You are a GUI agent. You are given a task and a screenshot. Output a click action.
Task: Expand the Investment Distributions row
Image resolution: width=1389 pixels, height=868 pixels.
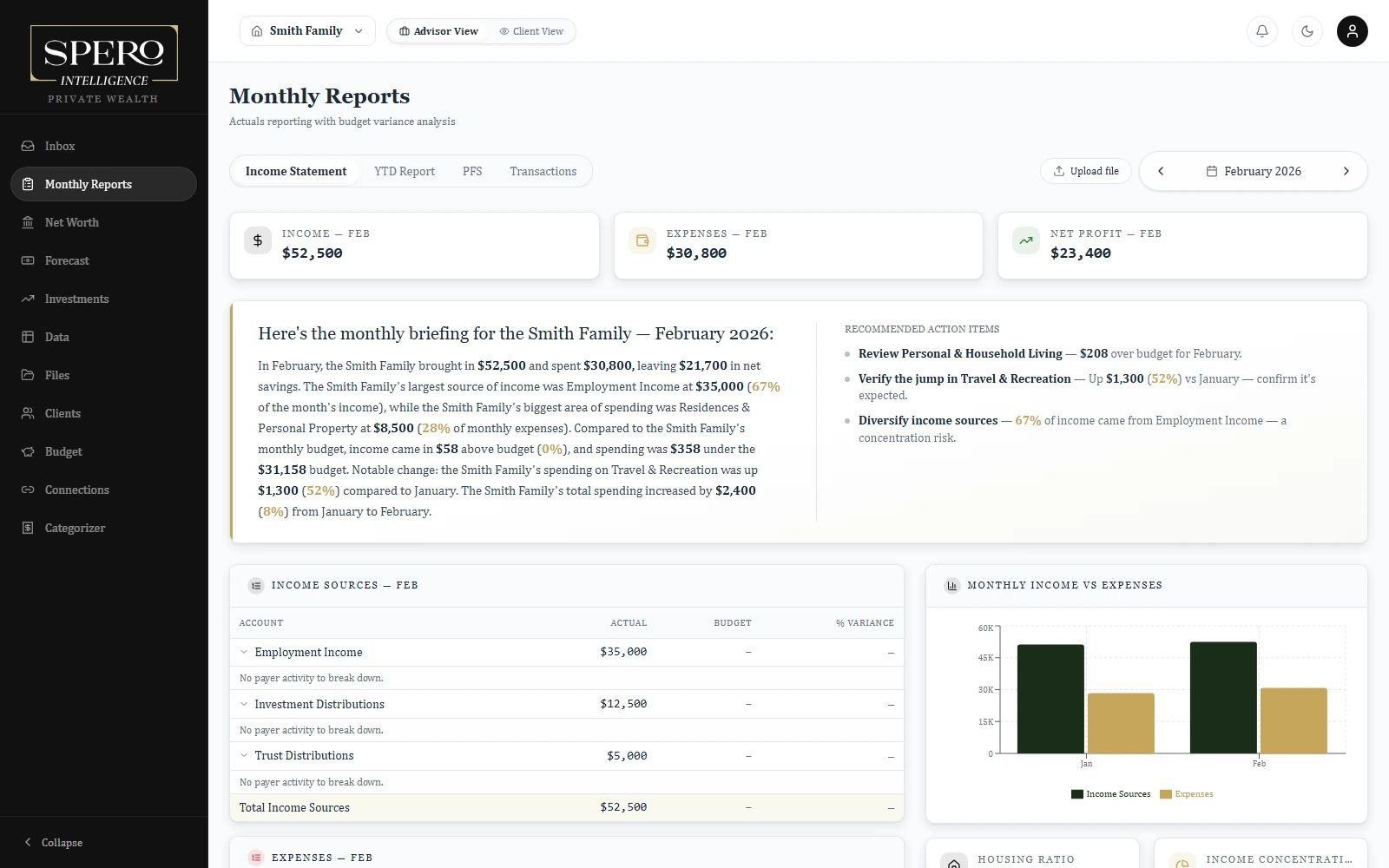tap(244, 704)
